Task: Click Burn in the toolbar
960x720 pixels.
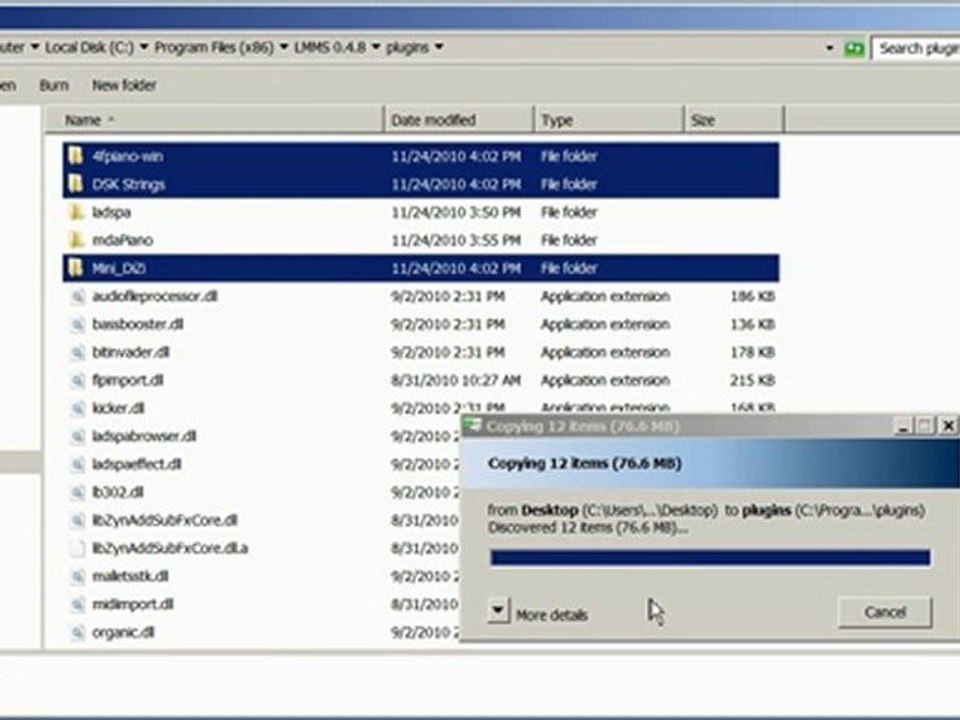Action: [54, 85]
